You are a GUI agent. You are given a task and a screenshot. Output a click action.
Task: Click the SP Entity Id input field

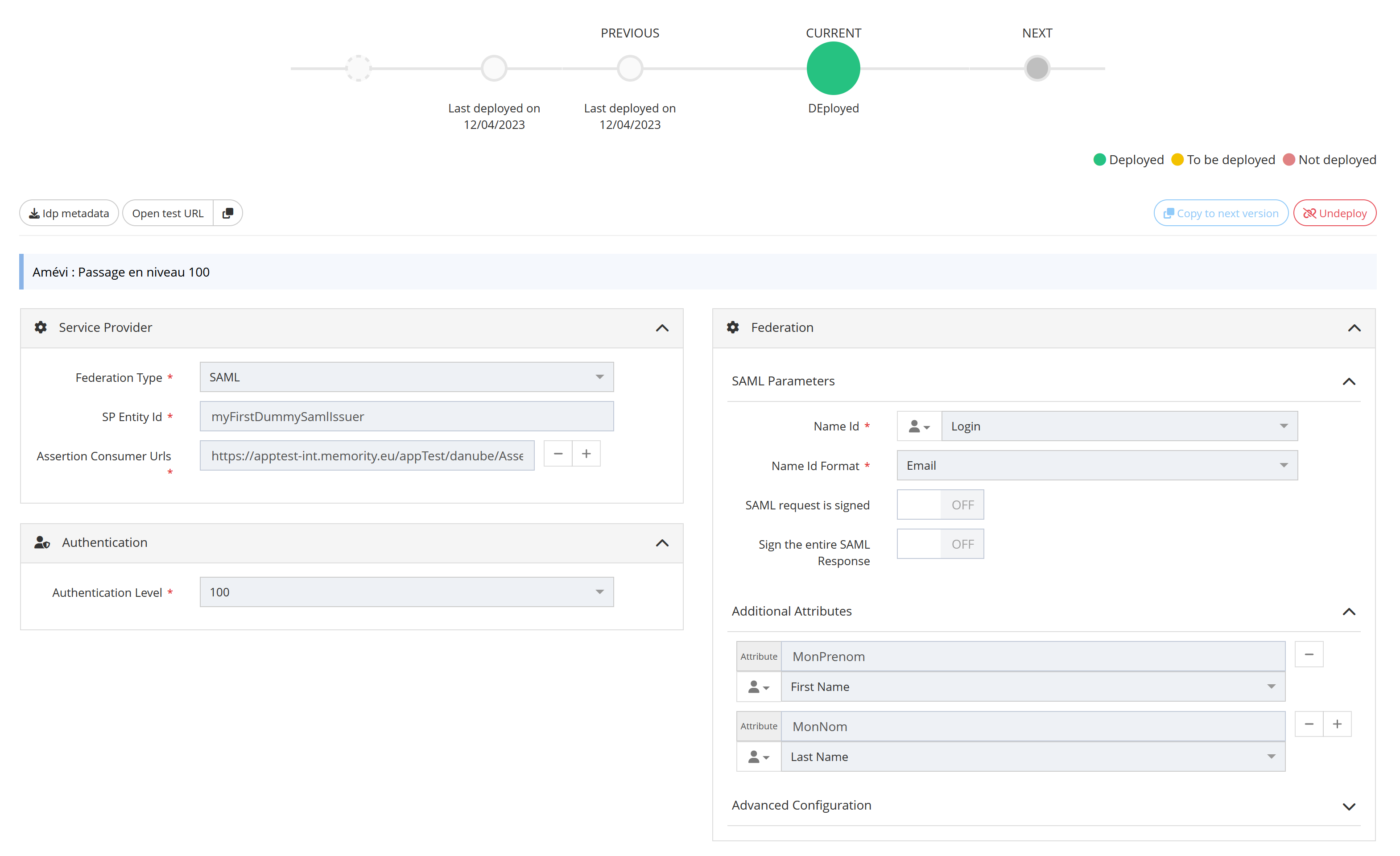point(406,417)
